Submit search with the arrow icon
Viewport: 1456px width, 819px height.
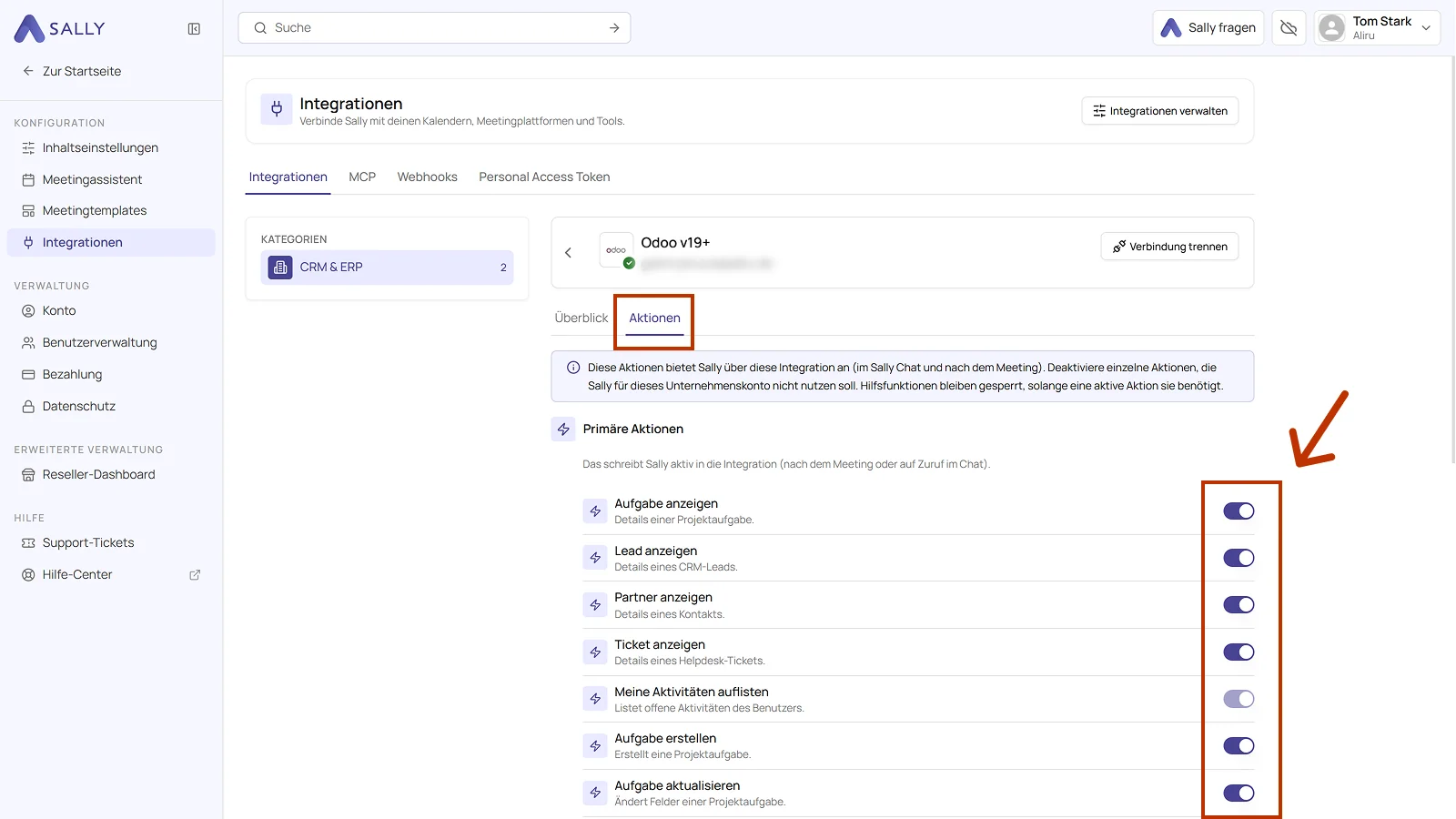coord(614,28)
